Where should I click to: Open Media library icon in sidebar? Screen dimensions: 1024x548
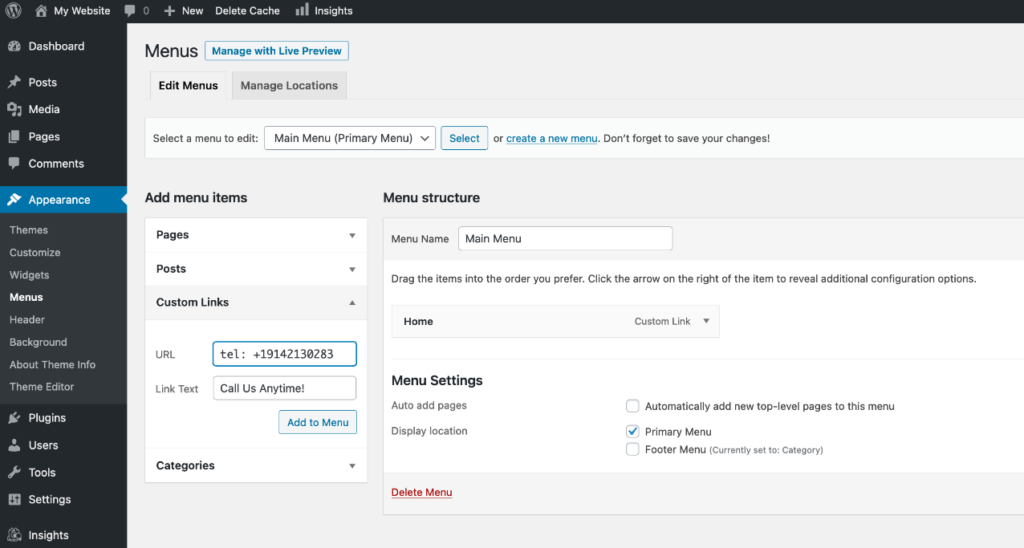pos(14,110)
